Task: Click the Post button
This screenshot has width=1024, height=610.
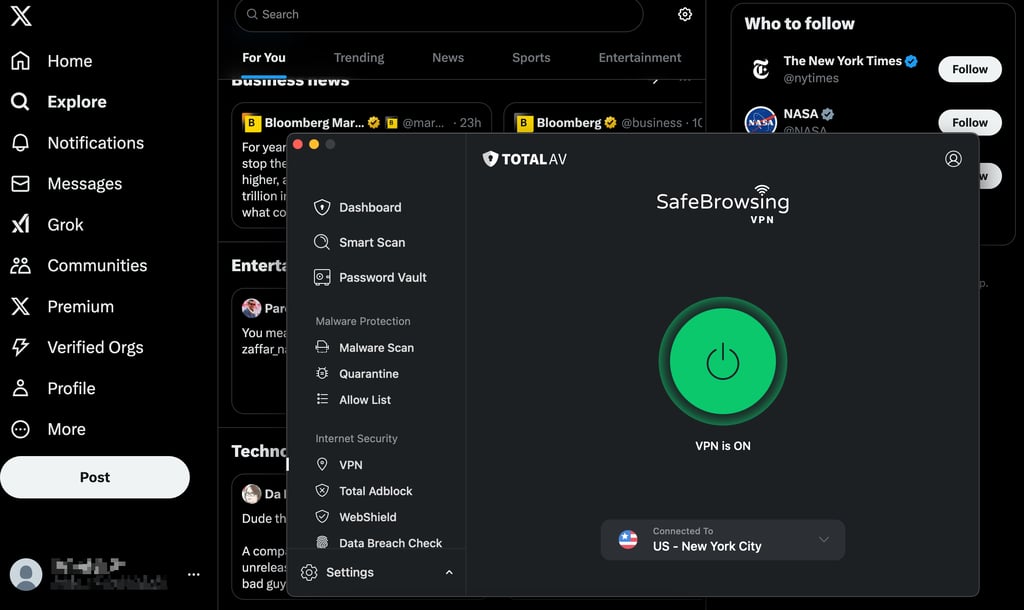Action: [95, 477]
